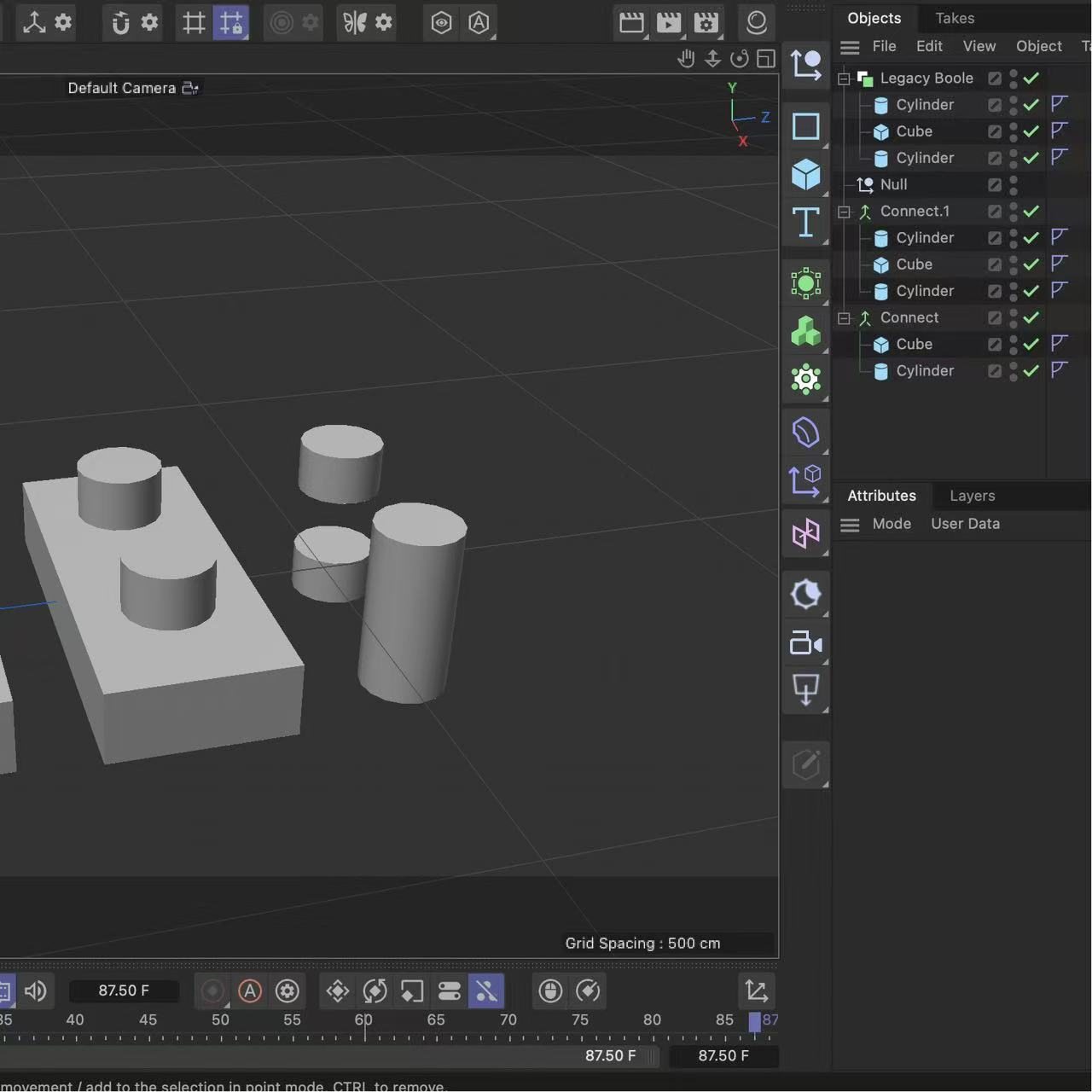Select the Camera icon in side toolbar

[x=806, y=643]
